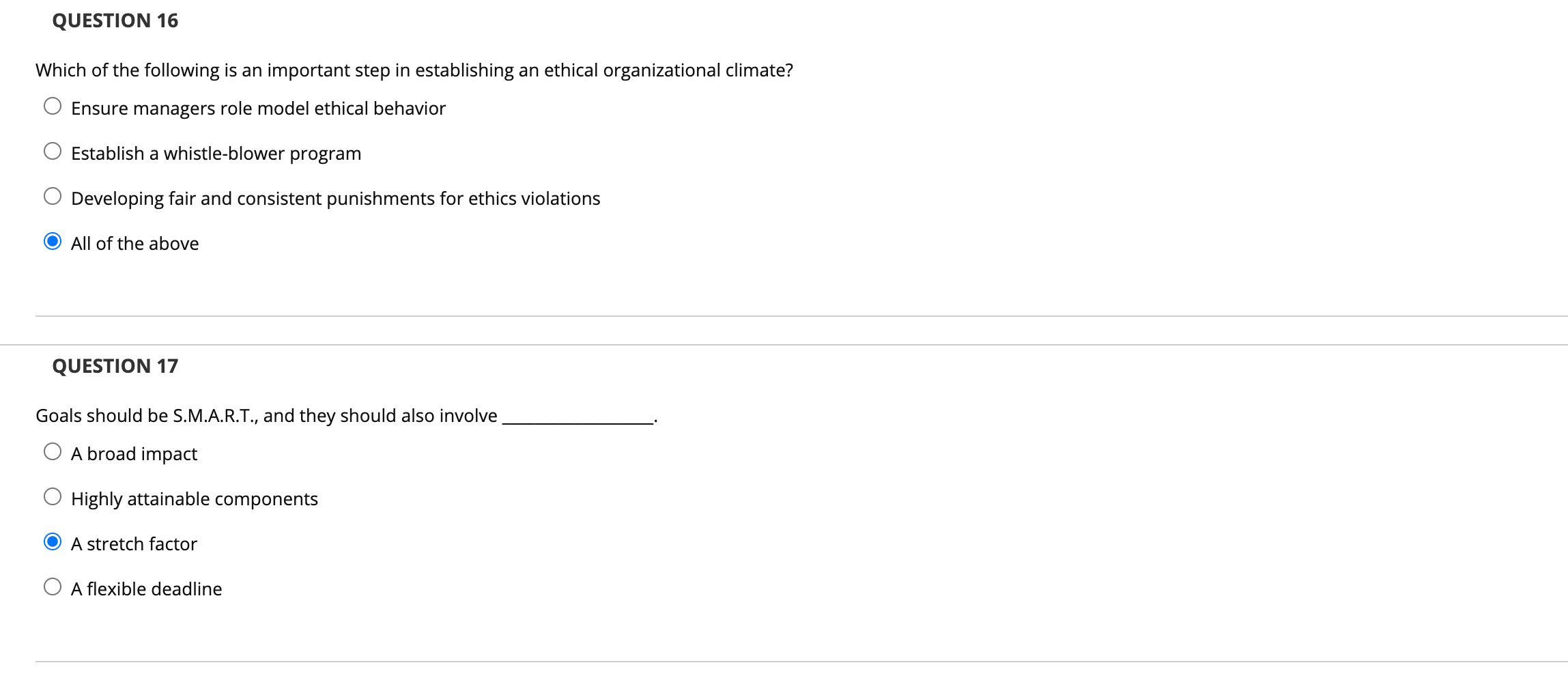Image resolution: width=1568 pixels, height=678 pixels.
Task: Click the "All of the above" label text
Action: (x=134, y=242)
